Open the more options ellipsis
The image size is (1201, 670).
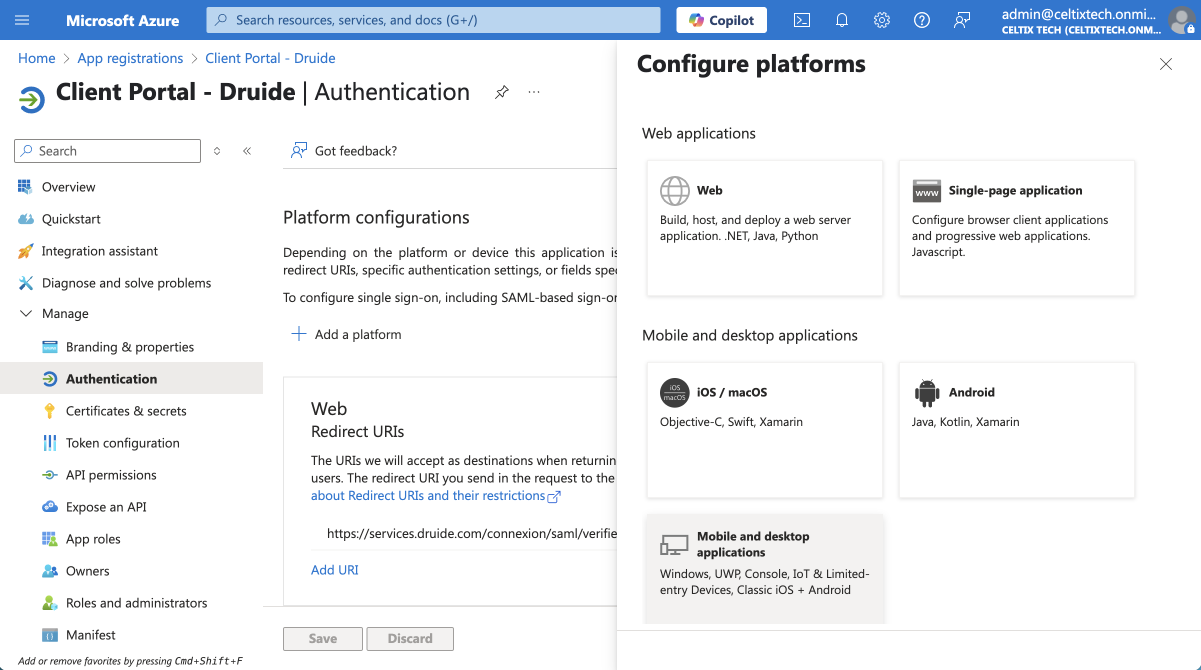(x=534, y=92)
